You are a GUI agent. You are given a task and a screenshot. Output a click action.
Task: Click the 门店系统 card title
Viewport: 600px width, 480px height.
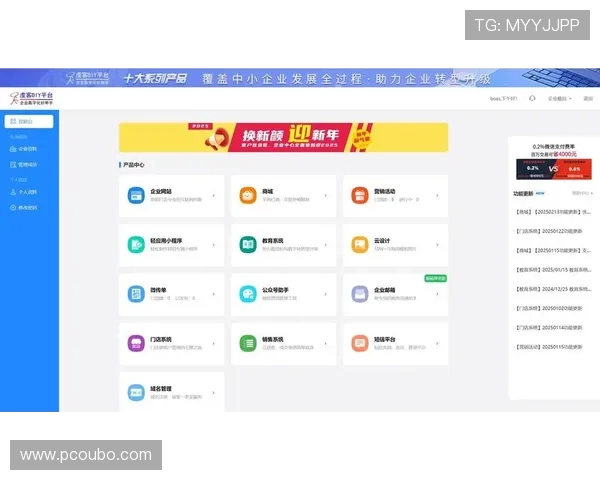coord(161,339)
